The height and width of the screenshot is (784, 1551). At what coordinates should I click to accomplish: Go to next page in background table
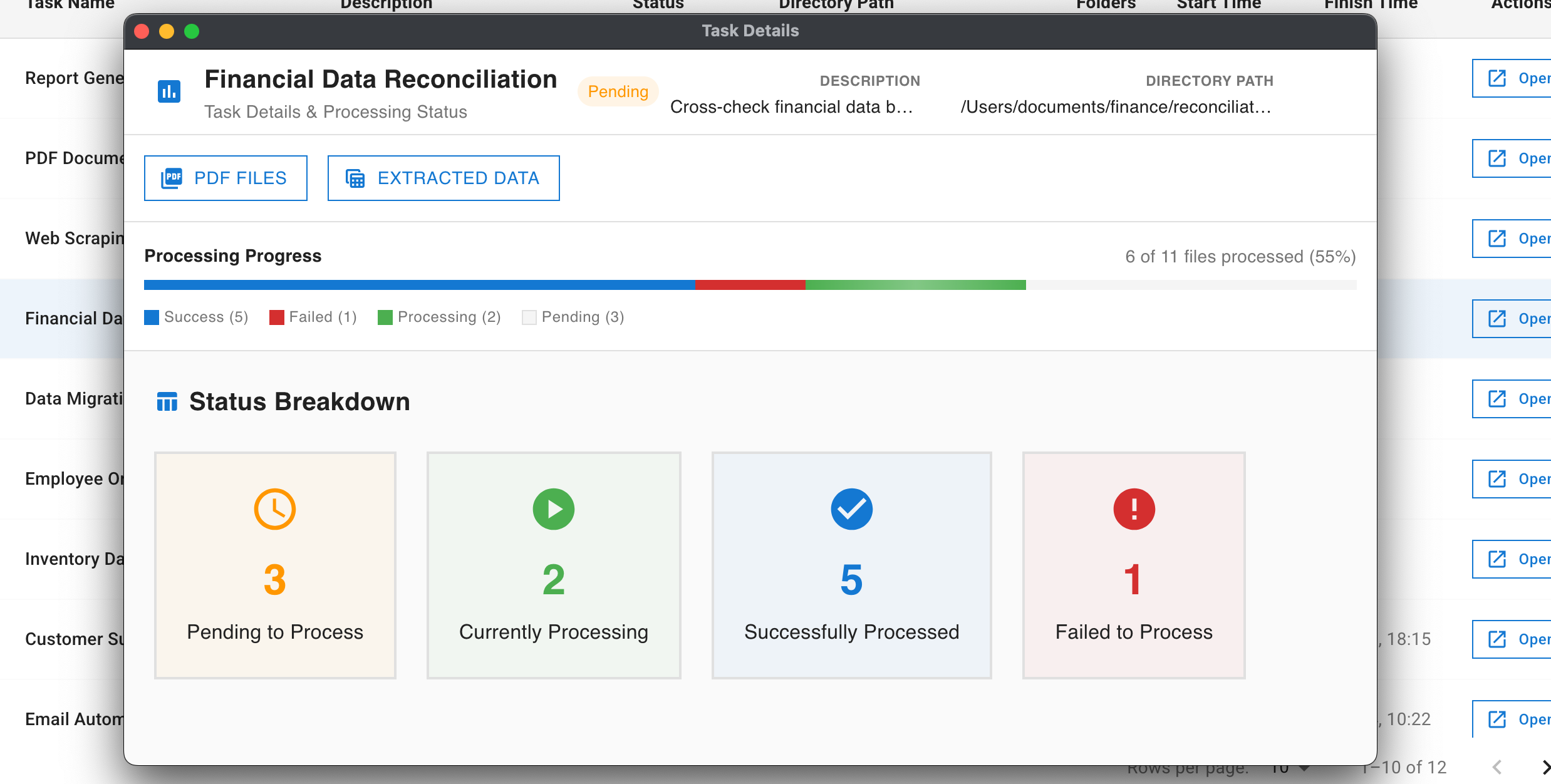1545,767
